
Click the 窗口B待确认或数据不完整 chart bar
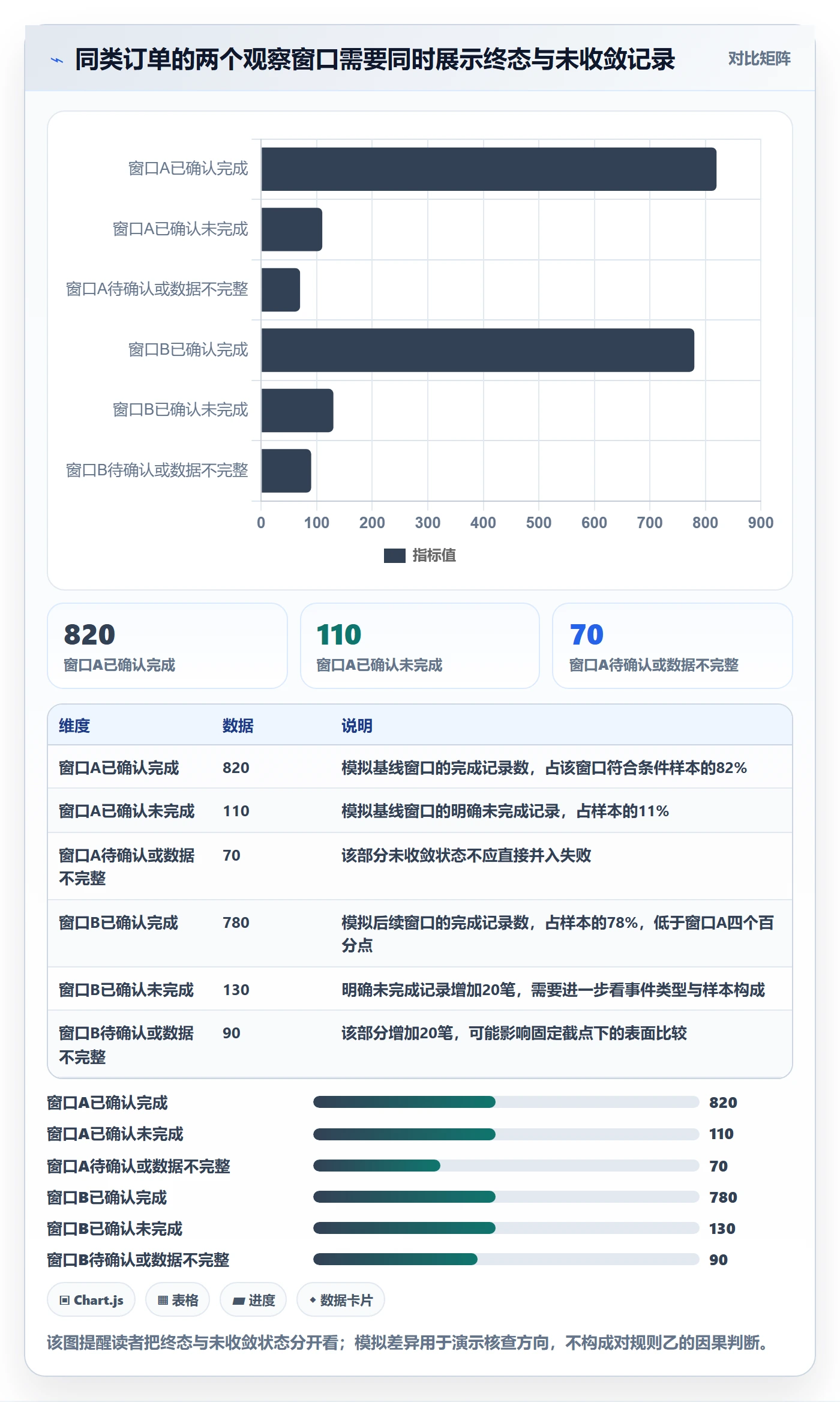pyautogui.click(x=286, y=471)
